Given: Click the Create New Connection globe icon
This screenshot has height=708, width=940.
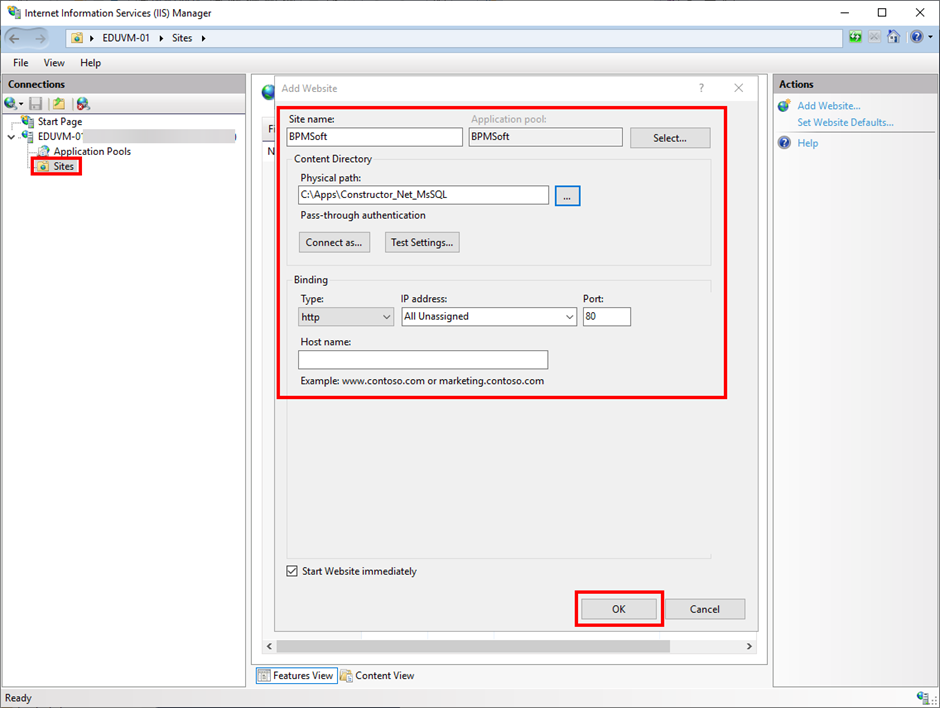Looking at the screenshot, I should [x=10, y=104].
